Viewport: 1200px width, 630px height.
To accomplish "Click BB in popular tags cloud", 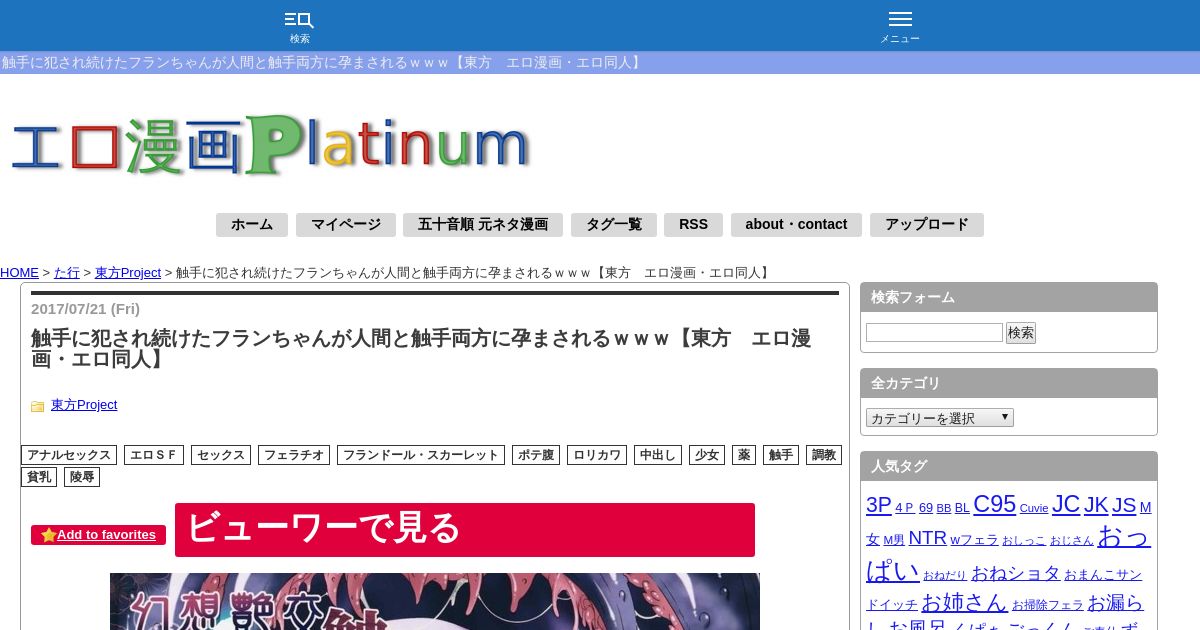I will 944,508.
